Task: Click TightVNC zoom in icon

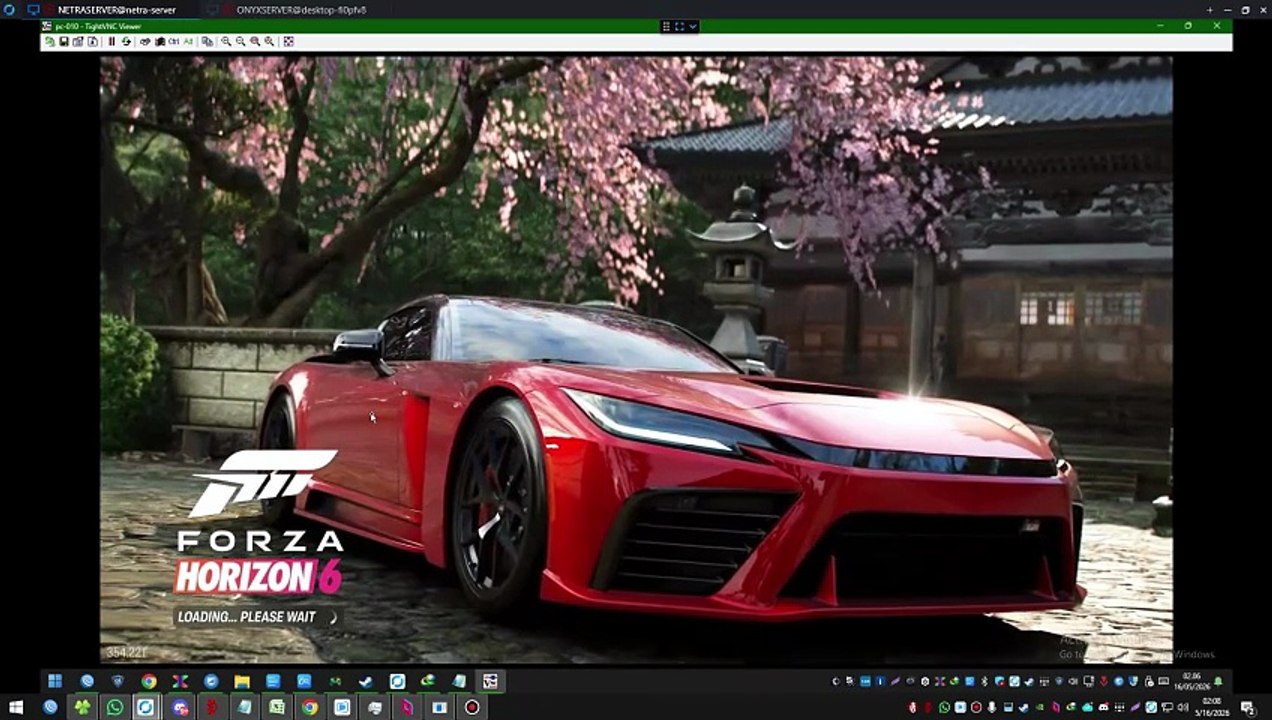Action: pyautogui.click(x=226, y=42)
